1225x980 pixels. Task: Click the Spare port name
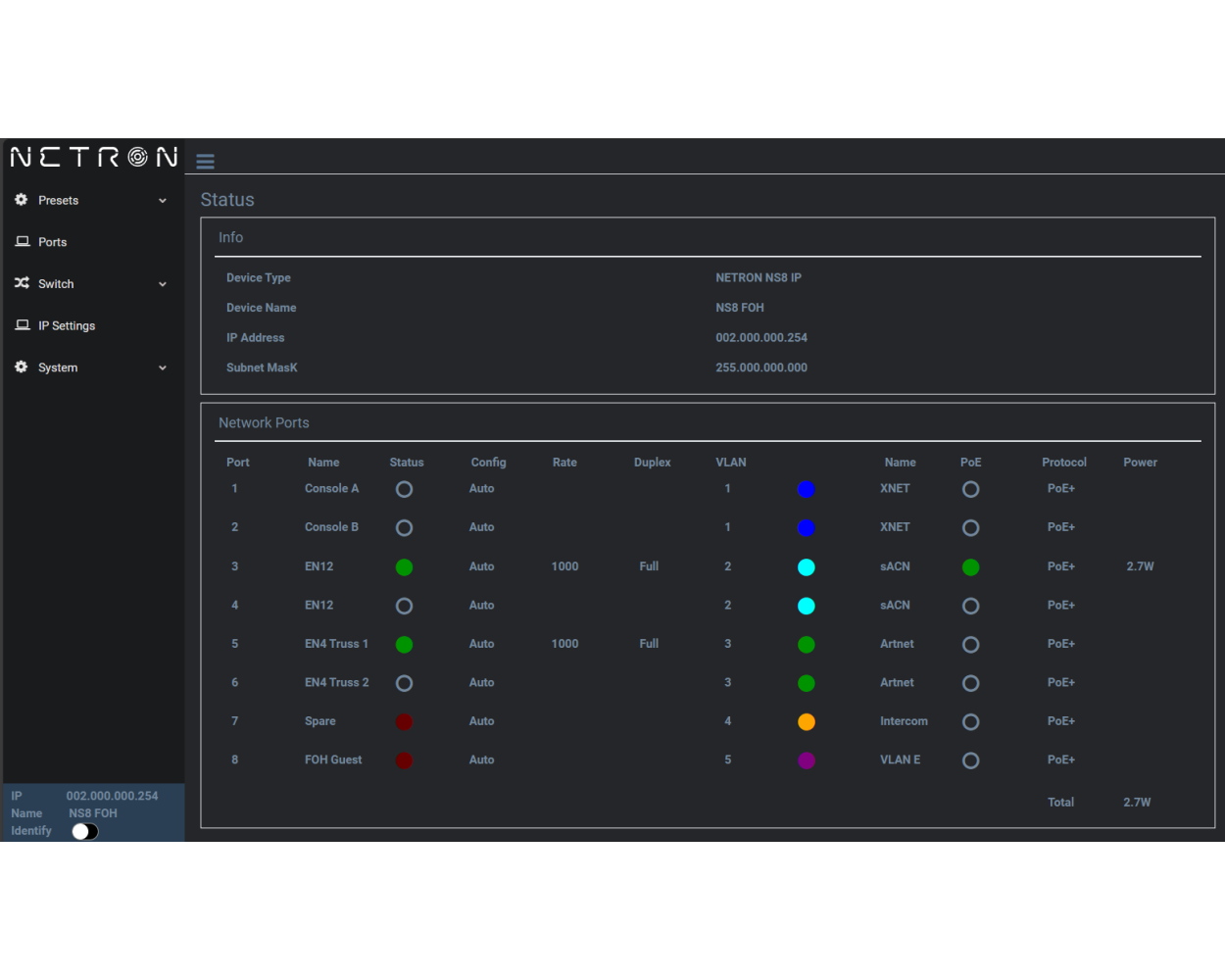pos(319,721)
